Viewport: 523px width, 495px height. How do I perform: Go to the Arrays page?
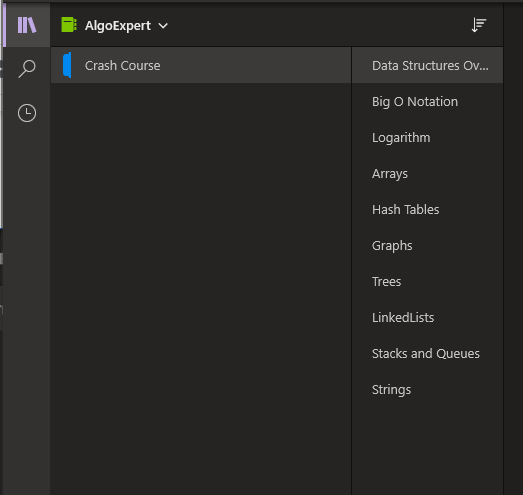coord(427,173)
